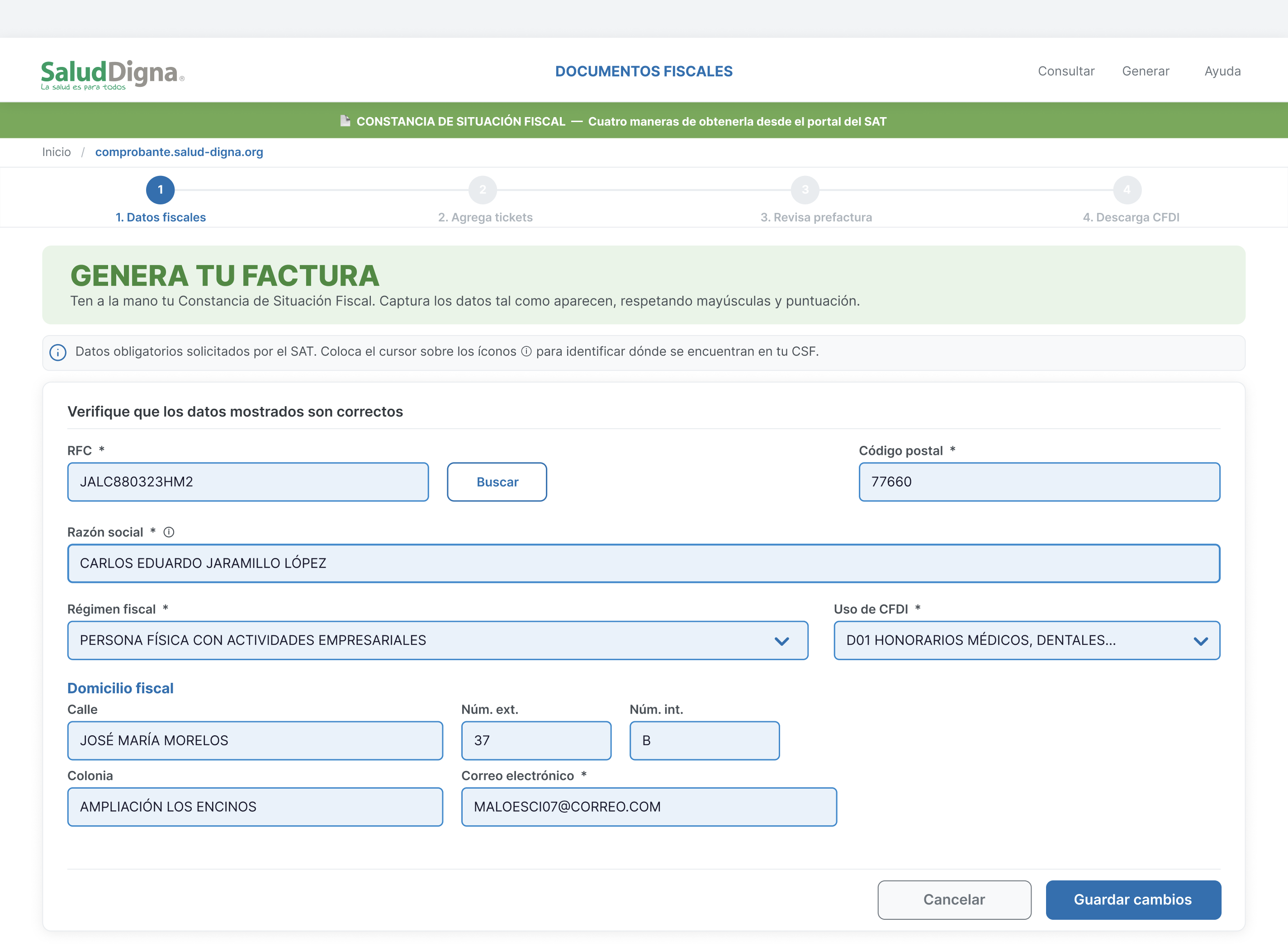This screenshot has width=1288, height=946.
Task: Select step 1 circle Datos fiscales
Action: [161, 189]
